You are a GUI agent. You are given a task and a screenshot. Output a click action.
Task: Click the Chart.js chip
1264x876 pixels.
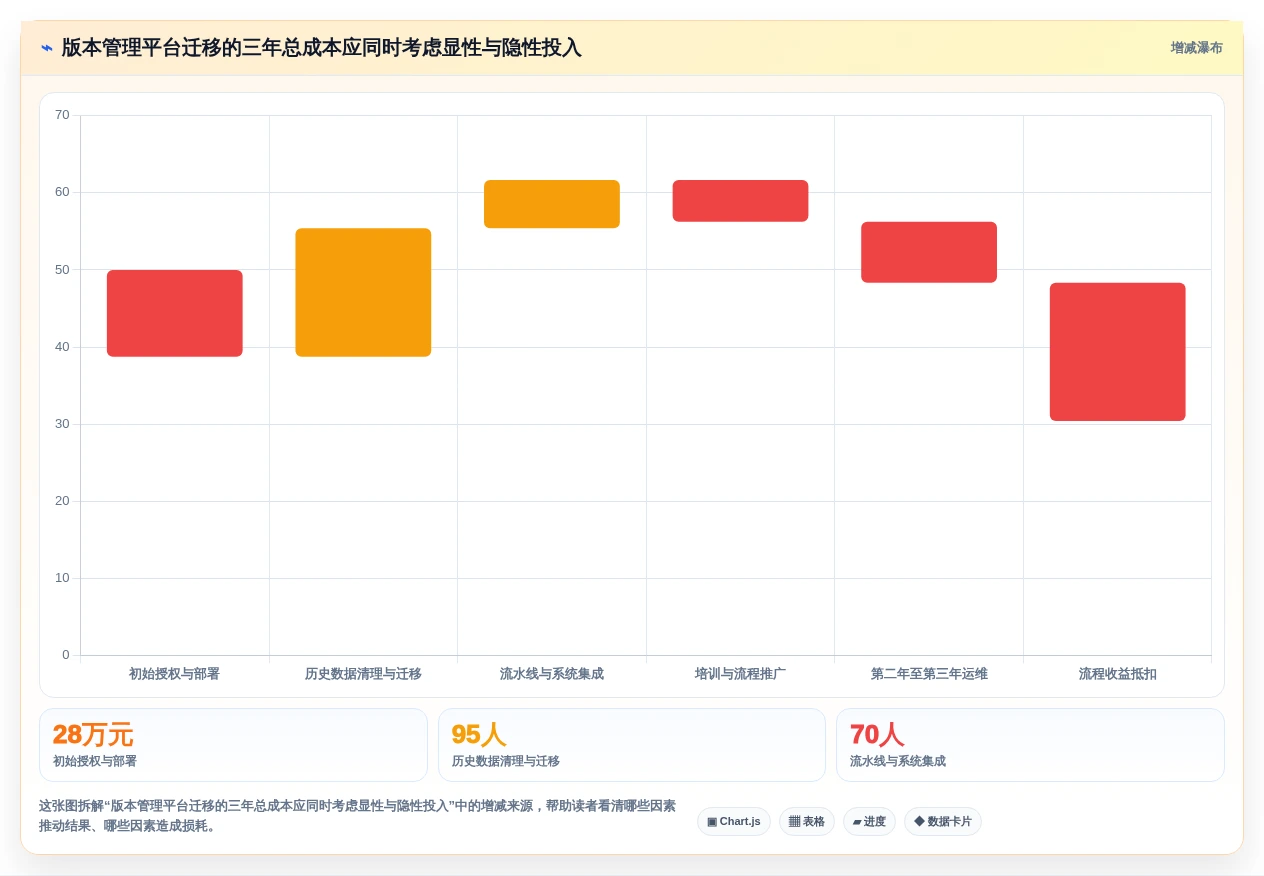pyautogui.click(x=734, y=822)
